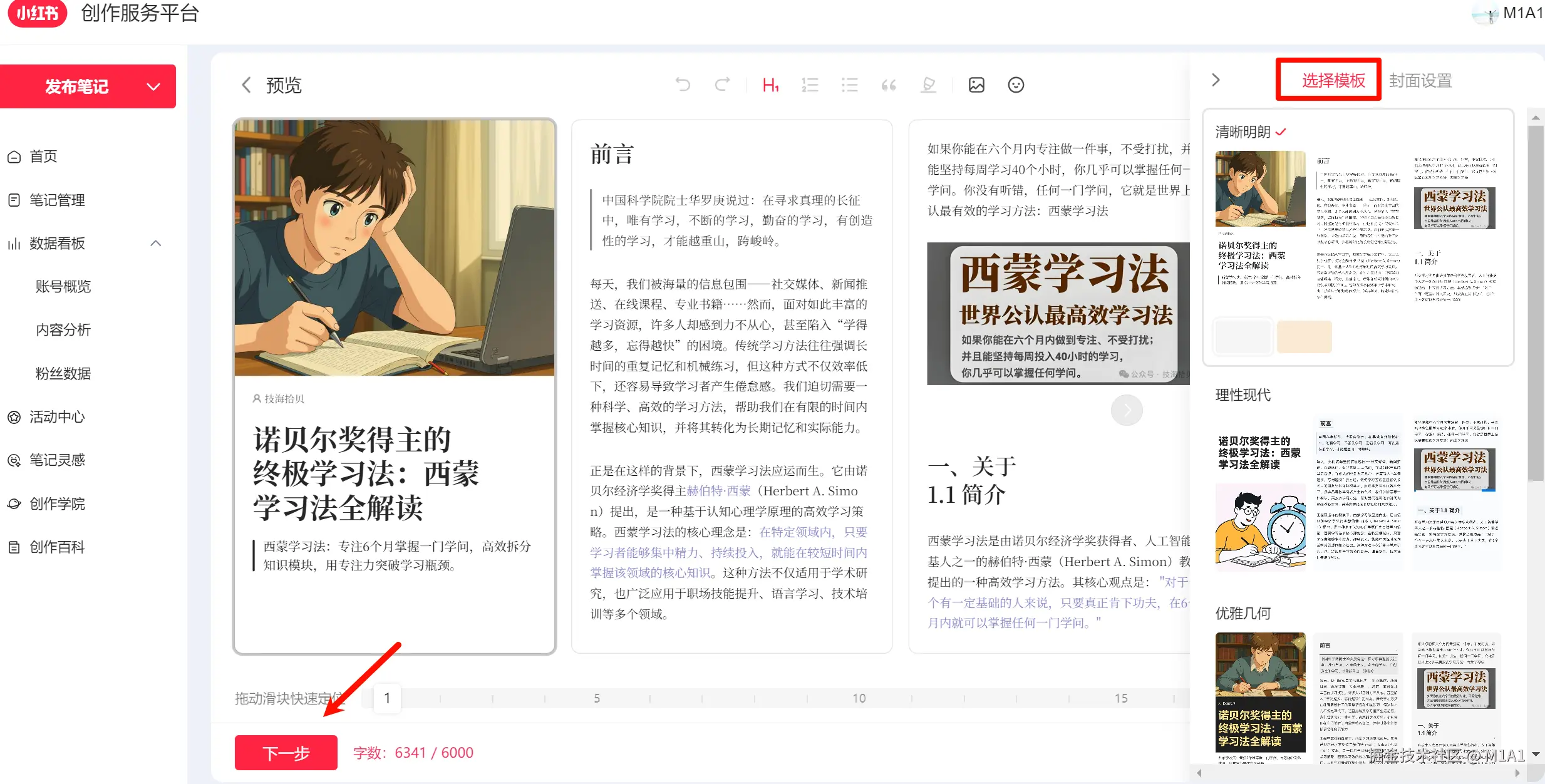Insert a numbered list
Viewport: 1545px width, 784px height.
tap(810, 85)
